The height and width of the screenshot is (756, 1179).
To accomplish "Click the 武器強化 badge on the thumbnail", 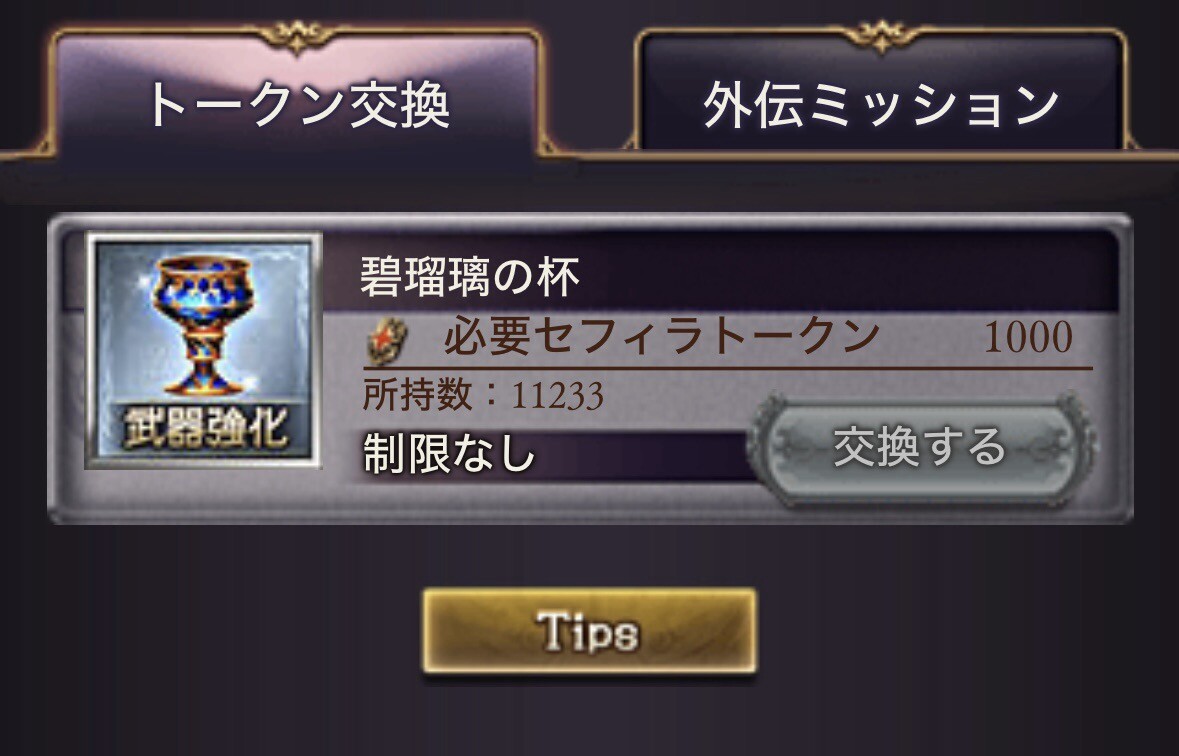I will (204, 428).
